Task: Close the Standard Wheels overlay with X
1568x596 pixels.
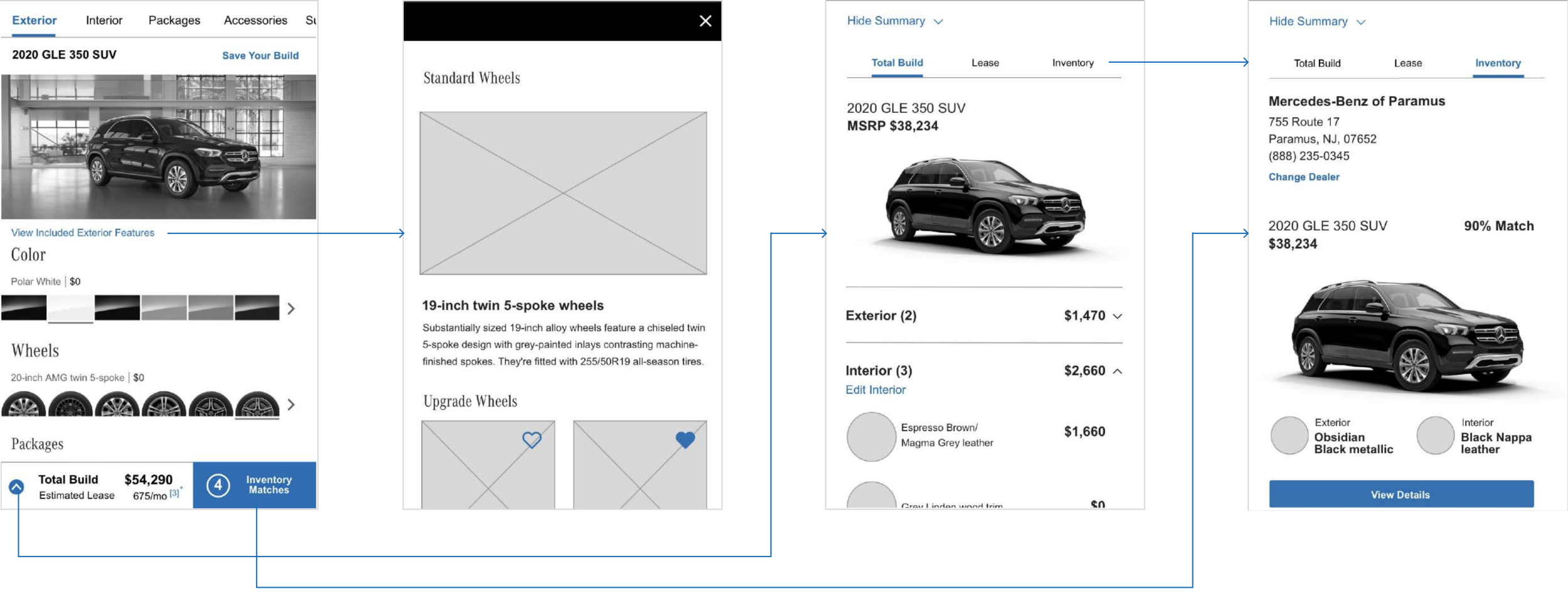Action: tap(705, 21)
